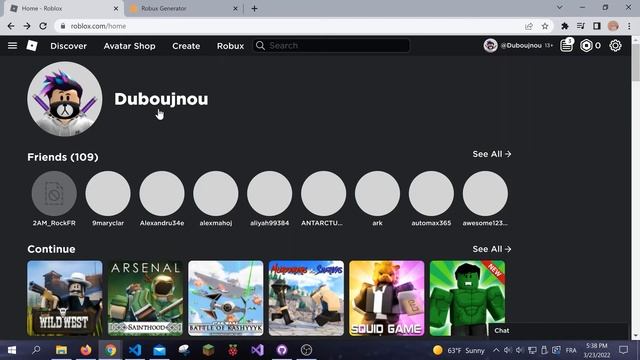
Task: Open the Chrome three-dot menu
Action: pos(629,26)
